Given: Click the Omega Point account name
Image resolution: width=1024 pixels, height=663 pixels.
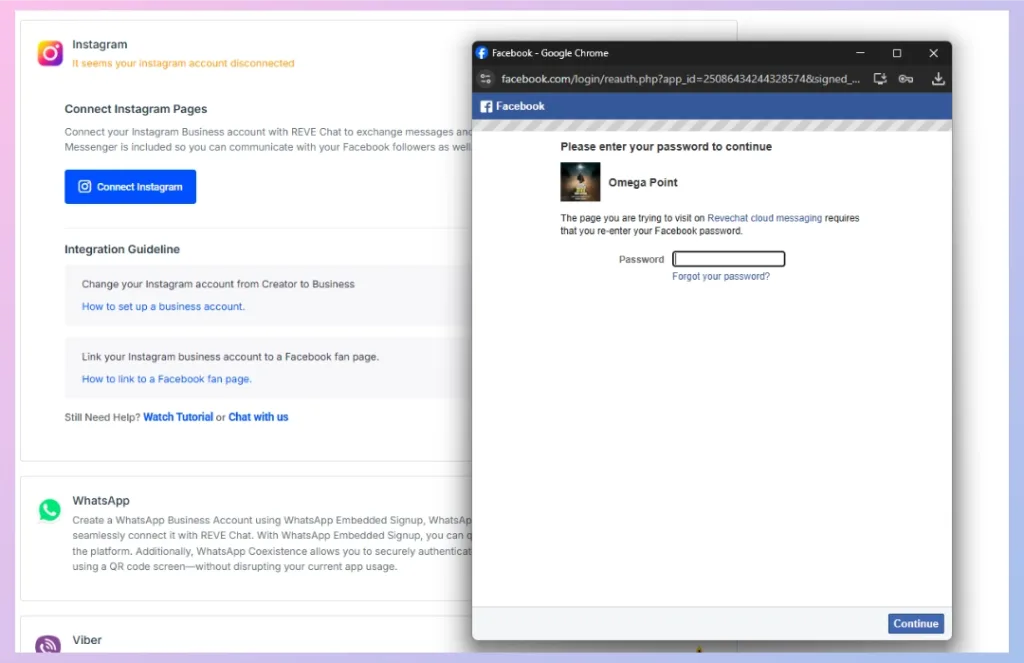Looking at the screenshot, I should (643, 182).
